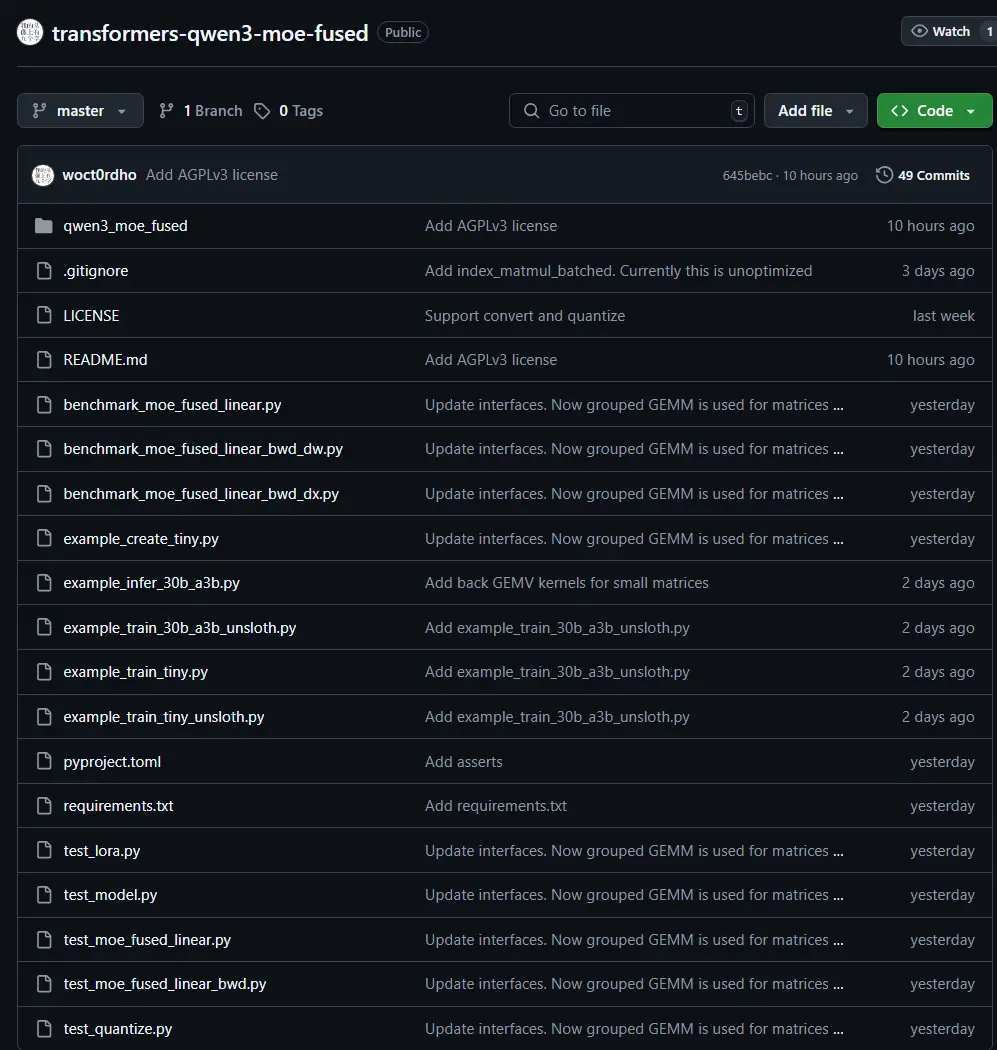Image resolution: width=997 pixels, height=1050 pixels.
Task: Open the master branch dropdown
Action: [80, 111]
